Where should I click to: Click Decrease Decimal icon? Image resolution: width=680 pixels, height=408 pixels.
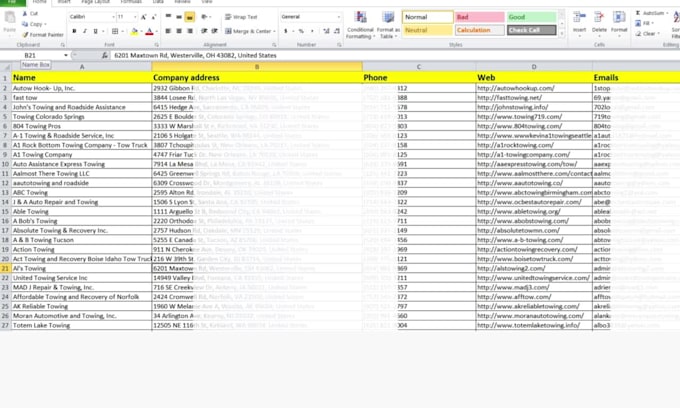point(337,31)
